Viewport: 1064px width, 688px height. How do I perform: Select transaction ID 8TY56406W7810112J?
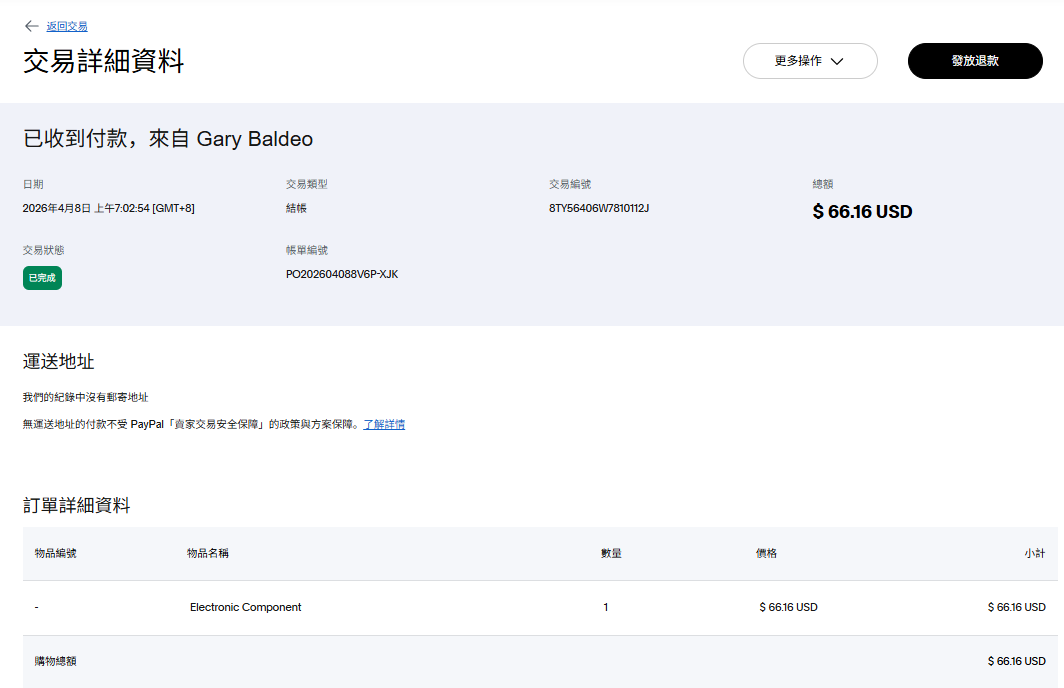[599, 208]
